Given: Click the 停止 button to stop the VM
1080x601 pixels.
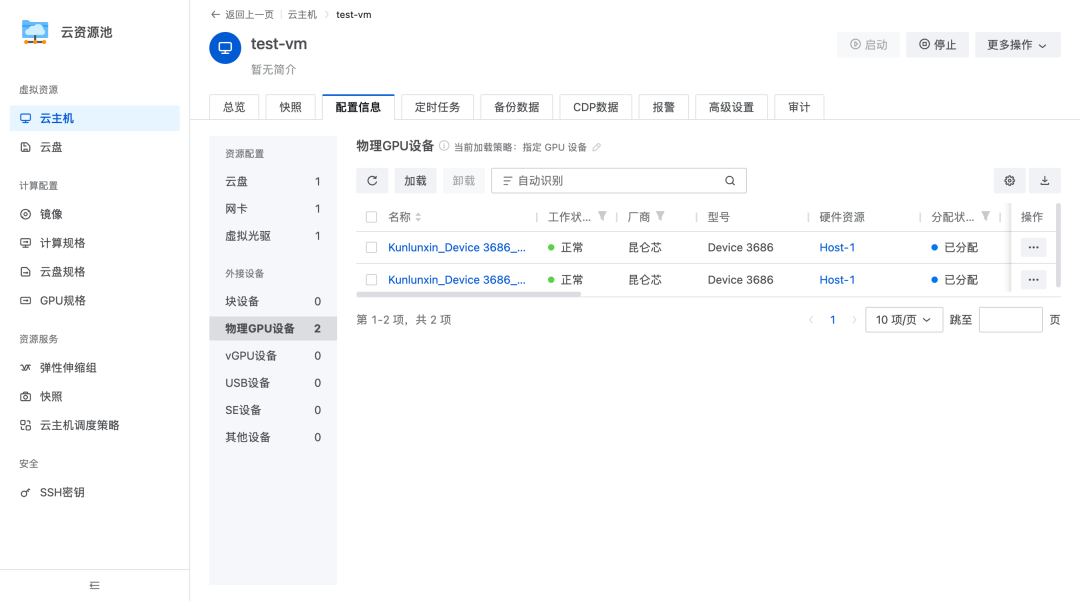Looking at the screenshot, I should click(937, 45).
